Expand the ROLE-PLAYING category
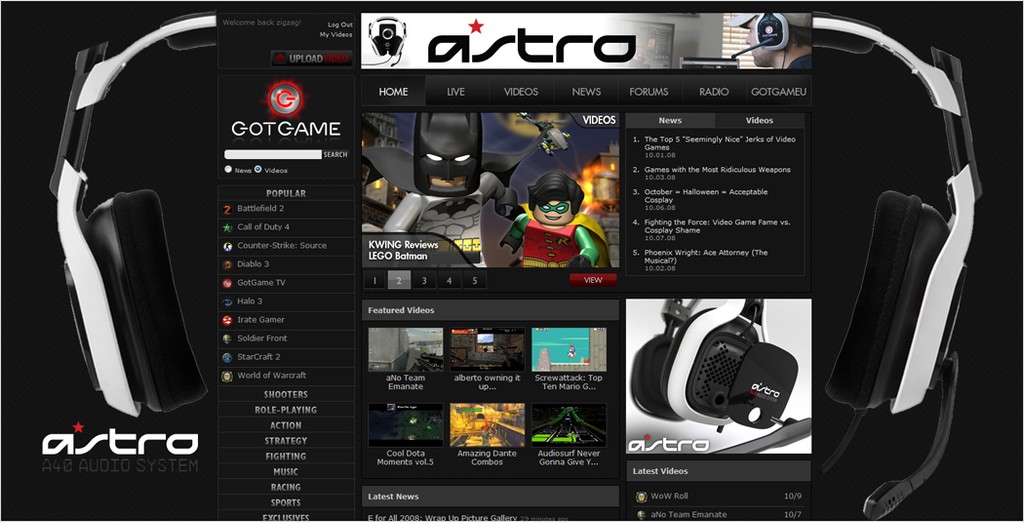The image size is (1024, 522). click(x=286, y=410)
